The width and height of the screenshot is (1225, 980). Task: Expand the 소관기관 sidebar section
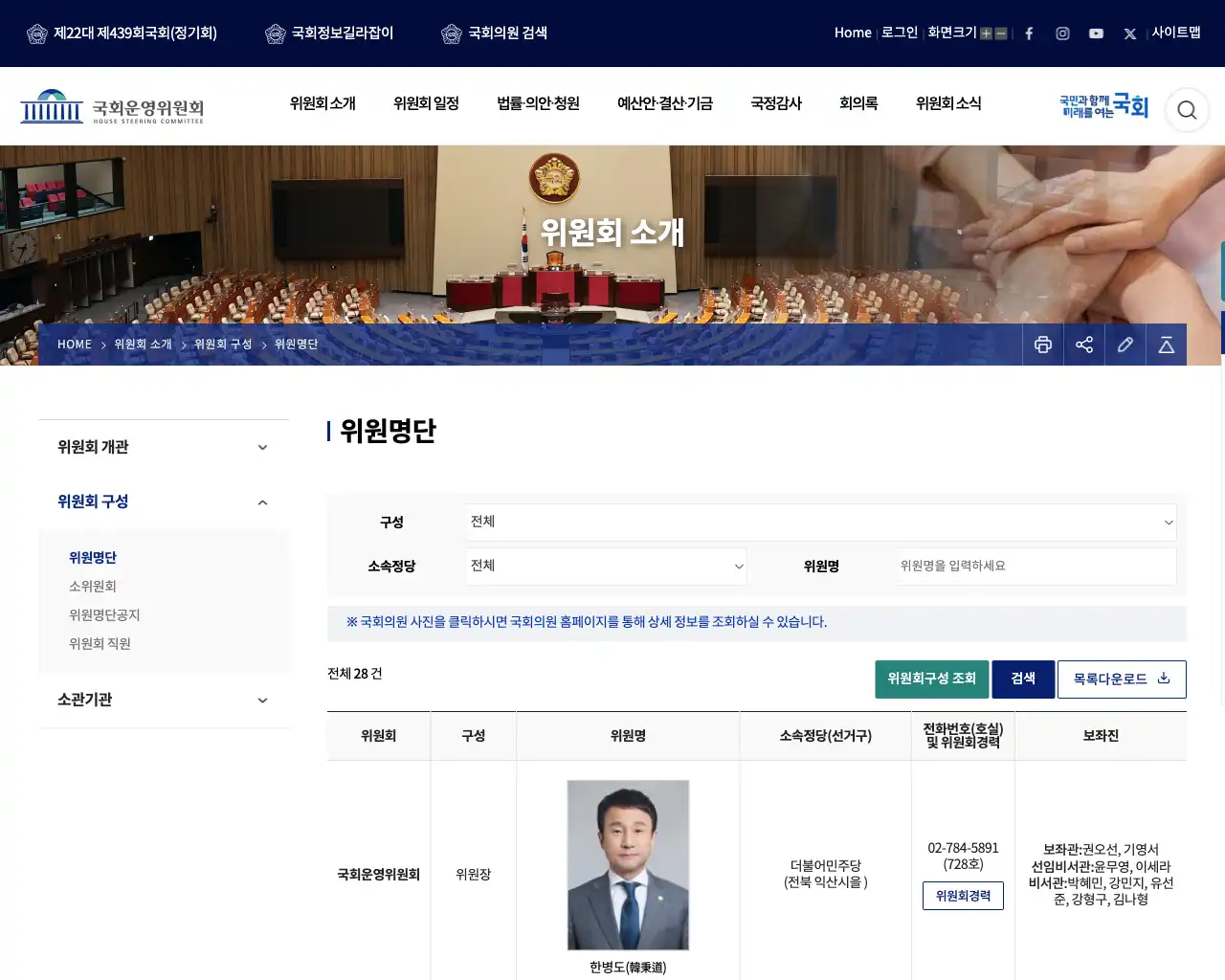click(164, 700)
